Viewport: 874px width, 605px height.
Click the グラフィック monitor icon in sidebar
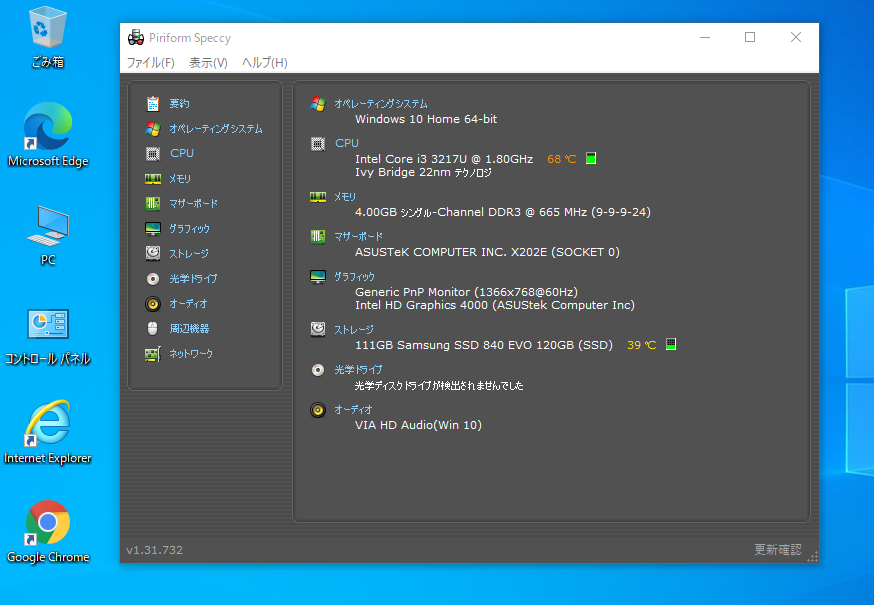[153, 229]
